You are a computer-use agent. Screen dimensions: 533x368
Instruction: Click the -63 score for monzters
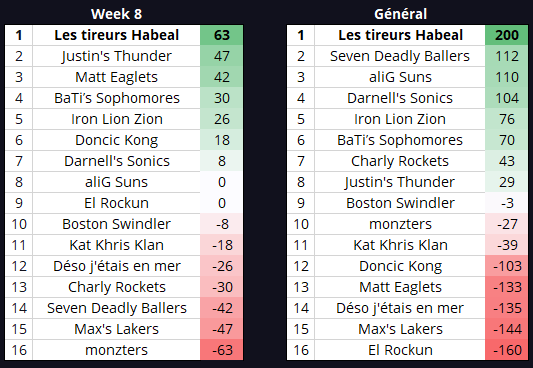coord(222,350)
